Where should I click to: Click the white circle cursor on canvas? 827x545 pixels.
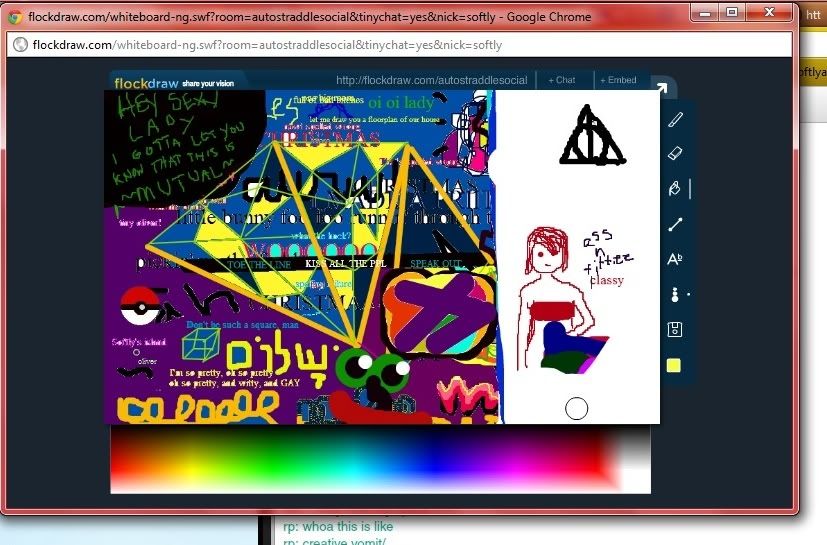(x=576, y=408)
